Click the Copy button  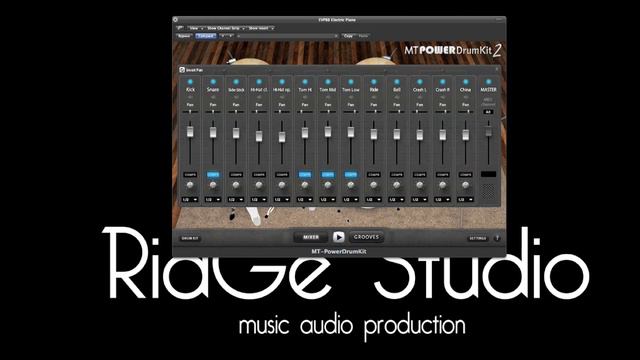[348, 36]
